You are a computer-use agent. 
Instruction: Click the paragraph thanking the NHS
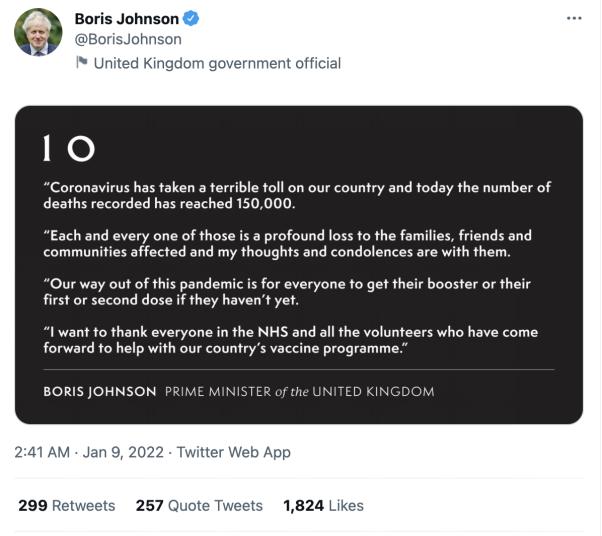pyautogui.click(x=290, y=339)
